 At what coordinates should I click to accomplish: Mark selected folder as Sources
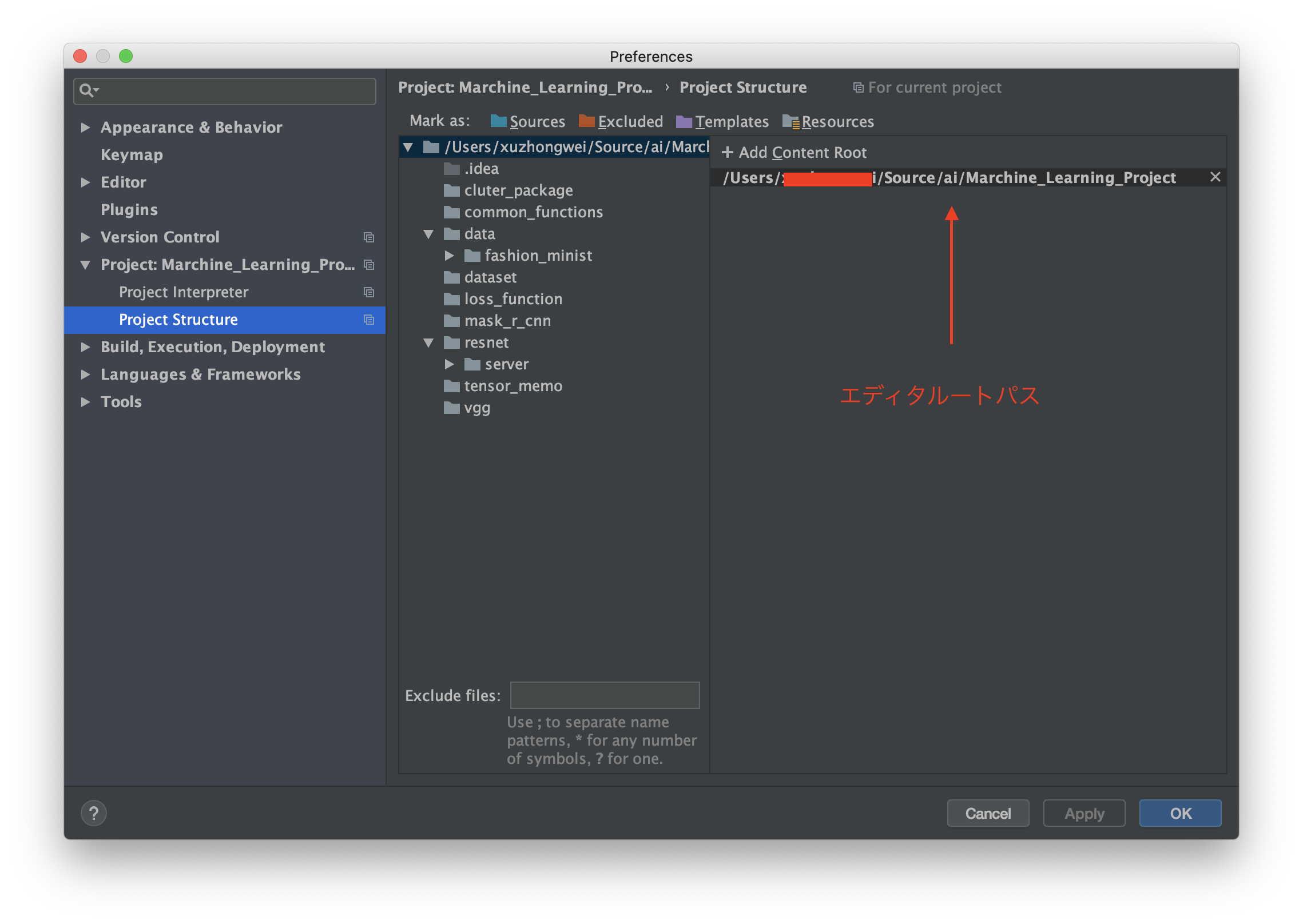[537, 121]
